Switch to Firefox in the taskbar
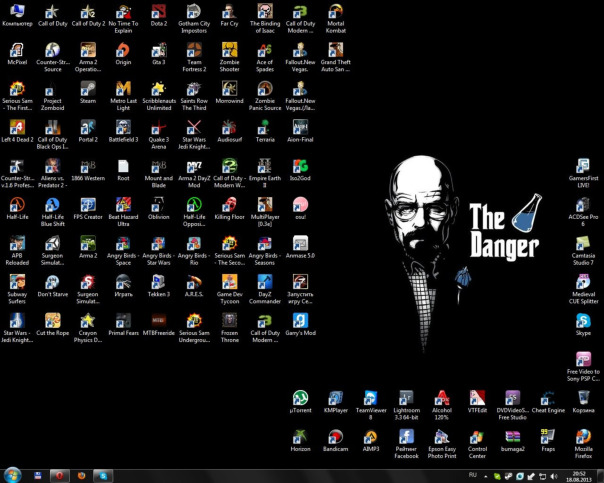This screenshot has height=483, width=604. (x=81, y=476)
